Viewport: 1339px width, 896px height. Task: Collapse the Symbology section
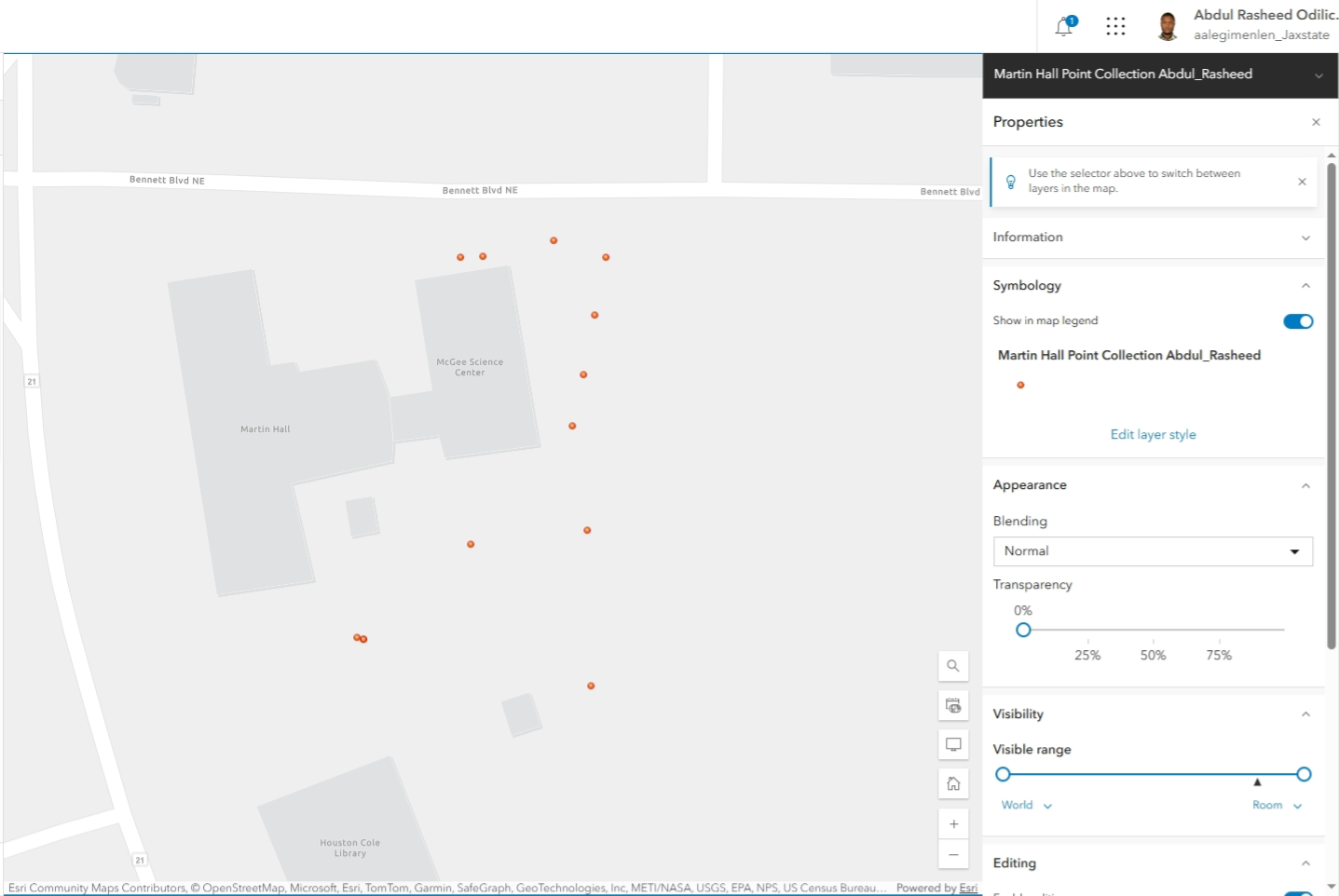[1305, 286]
